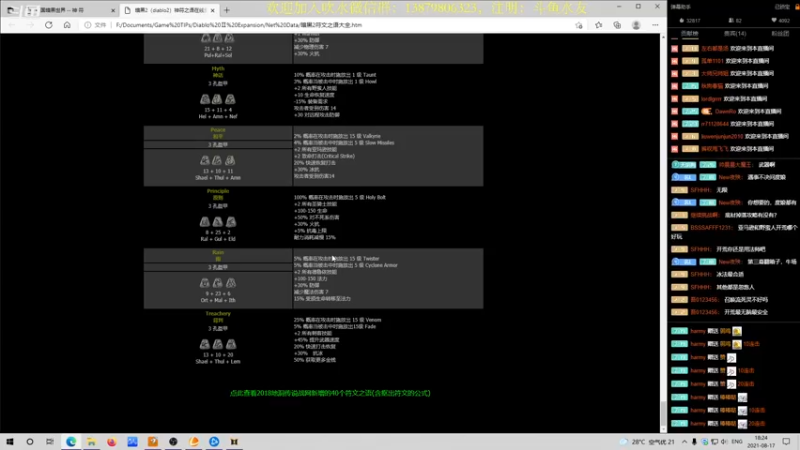Click the Peace runeword name
Screen dimensions: 800x450
218,130
